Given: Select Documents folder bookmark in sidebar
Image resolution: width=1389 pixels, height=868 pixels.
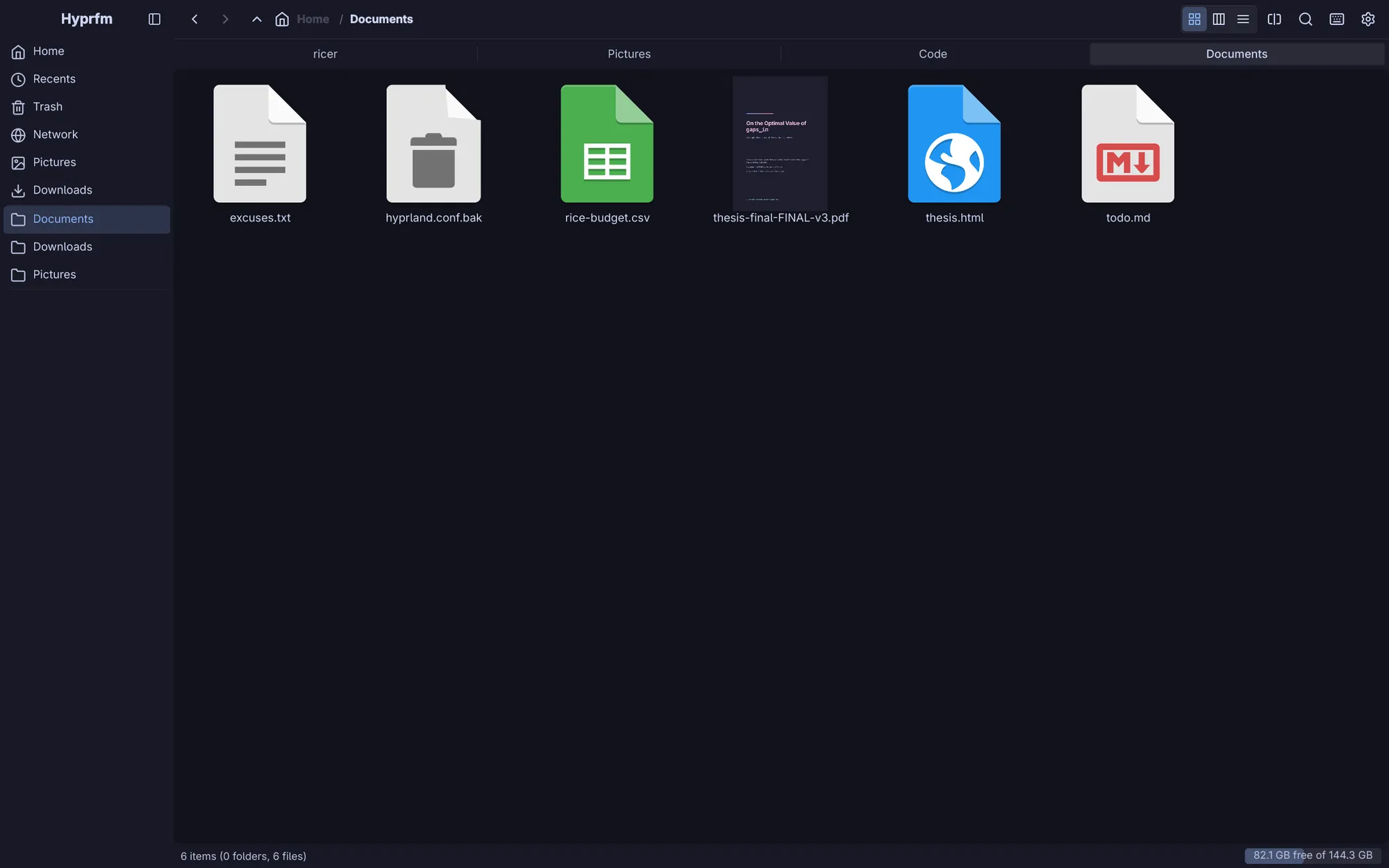Looking at the screenshot, I should point(87,219).
